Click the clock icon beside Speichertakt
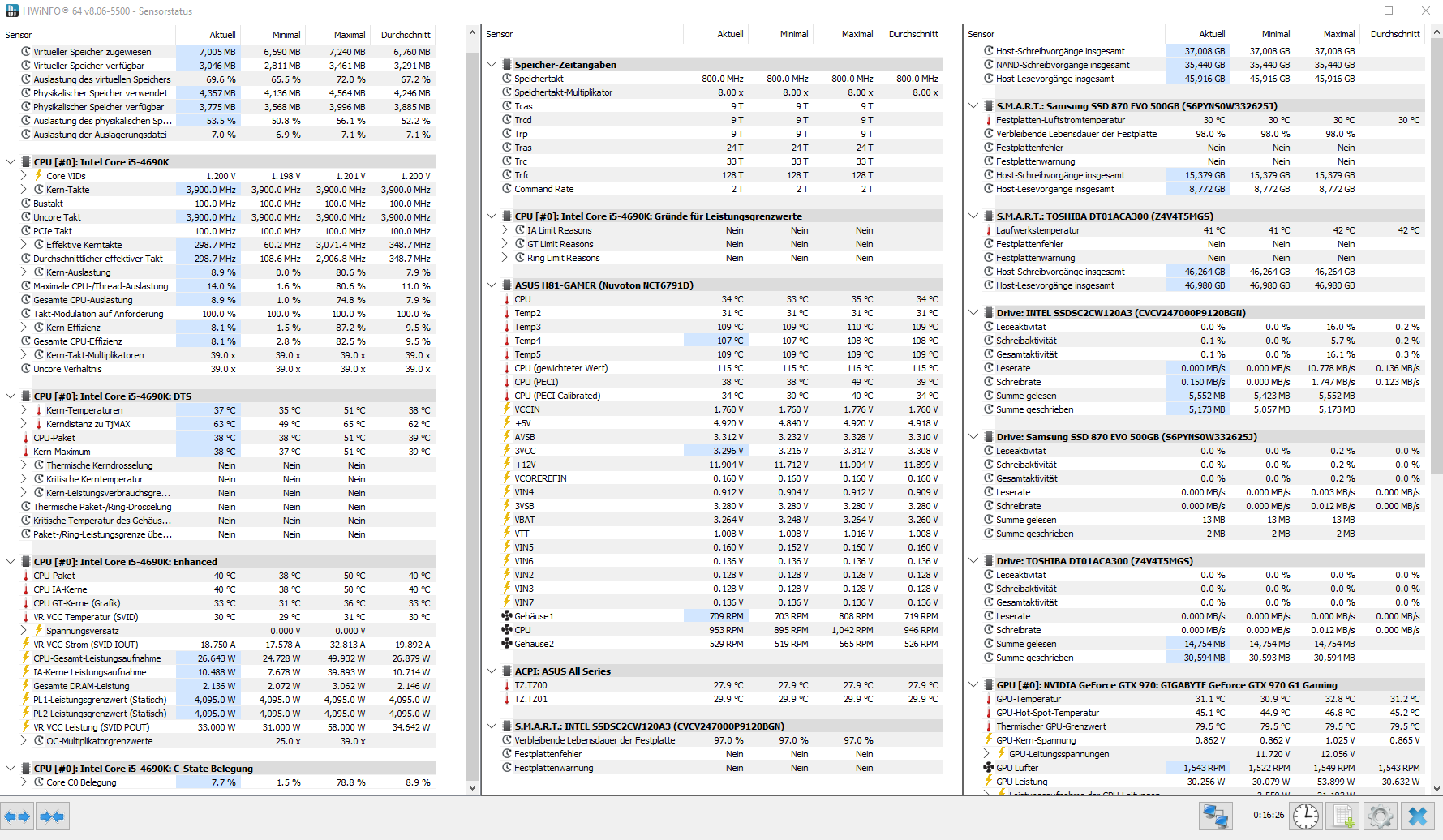 tap(507, 79)
